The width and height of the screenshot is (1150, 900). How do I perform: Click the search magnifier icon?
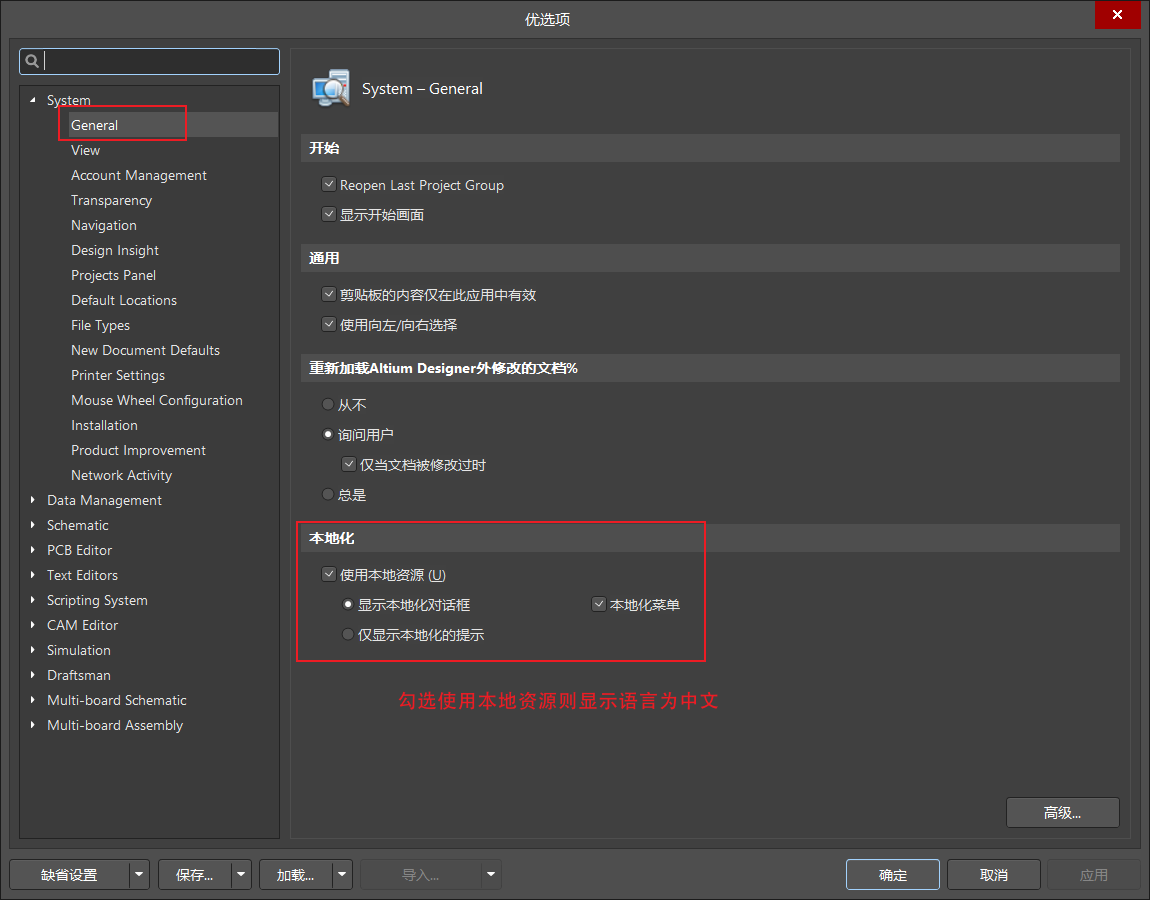(32, 61)
